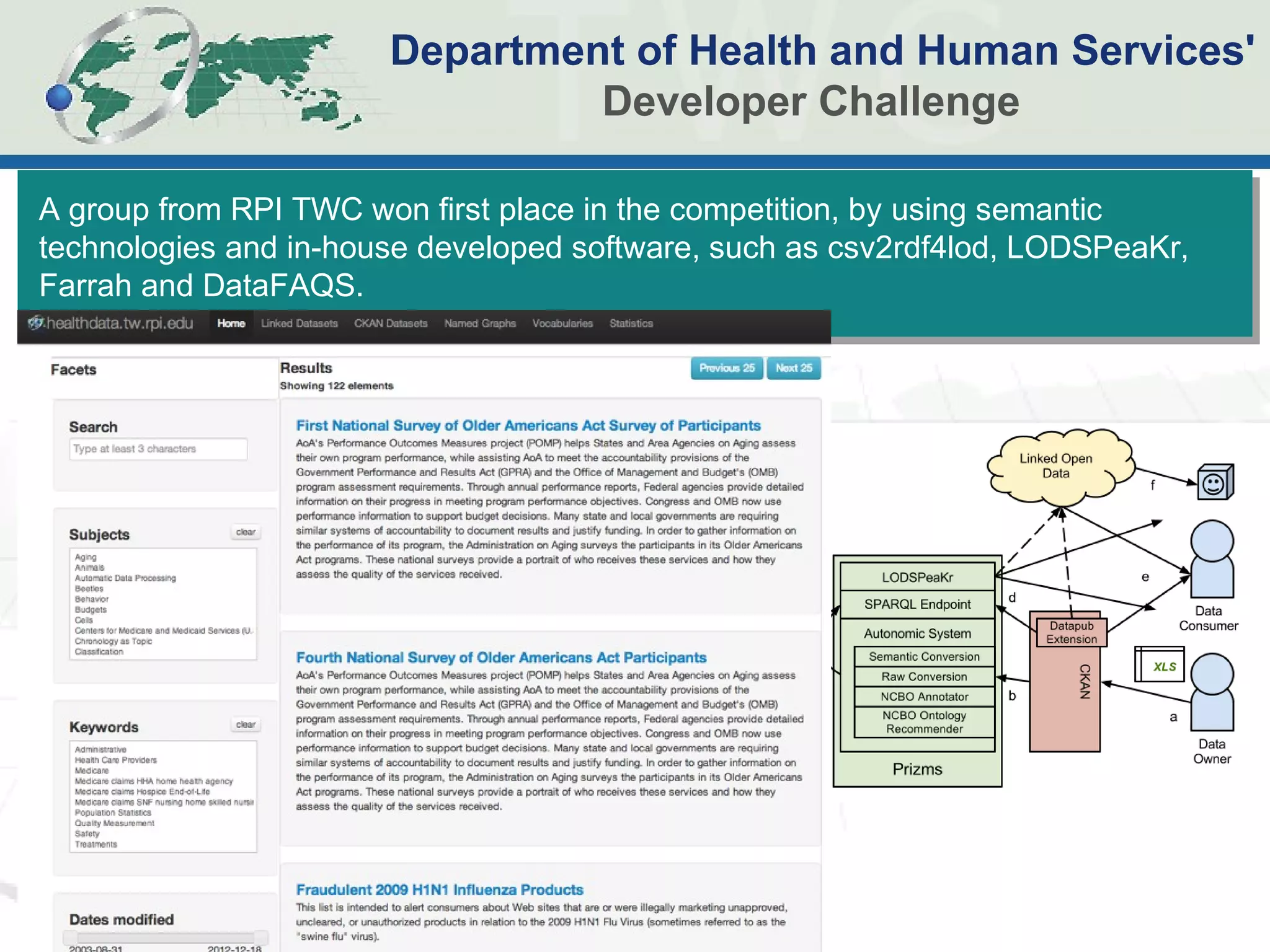This screenshot has height=952, width=1270.
Task: Click the healthdata.tw.rpi.edu site logo
Action: (110, 324)
